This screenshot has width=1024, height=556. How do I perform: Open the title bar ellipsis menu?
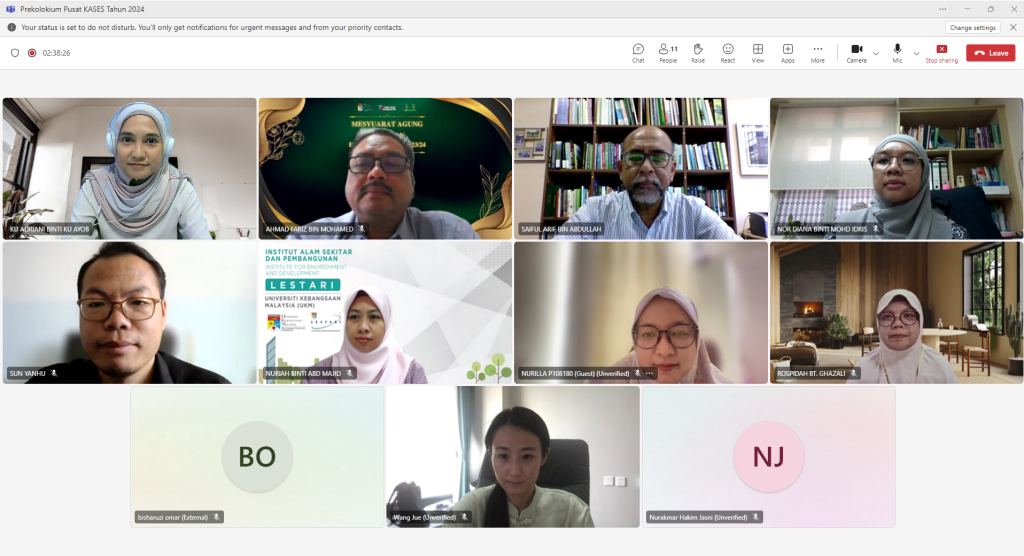coord(941,9)
